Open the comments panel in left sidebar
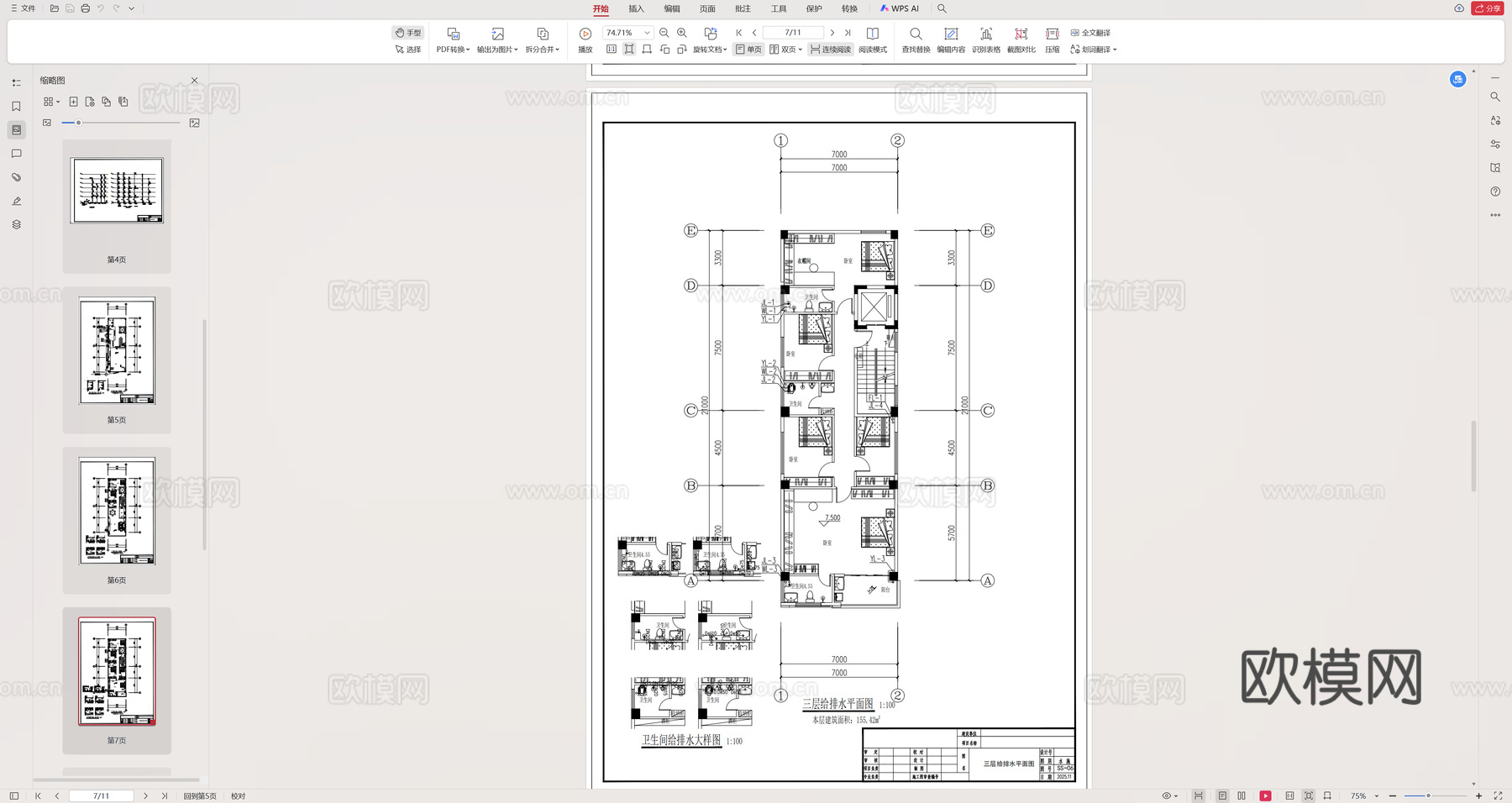 (x=16, y=154)
